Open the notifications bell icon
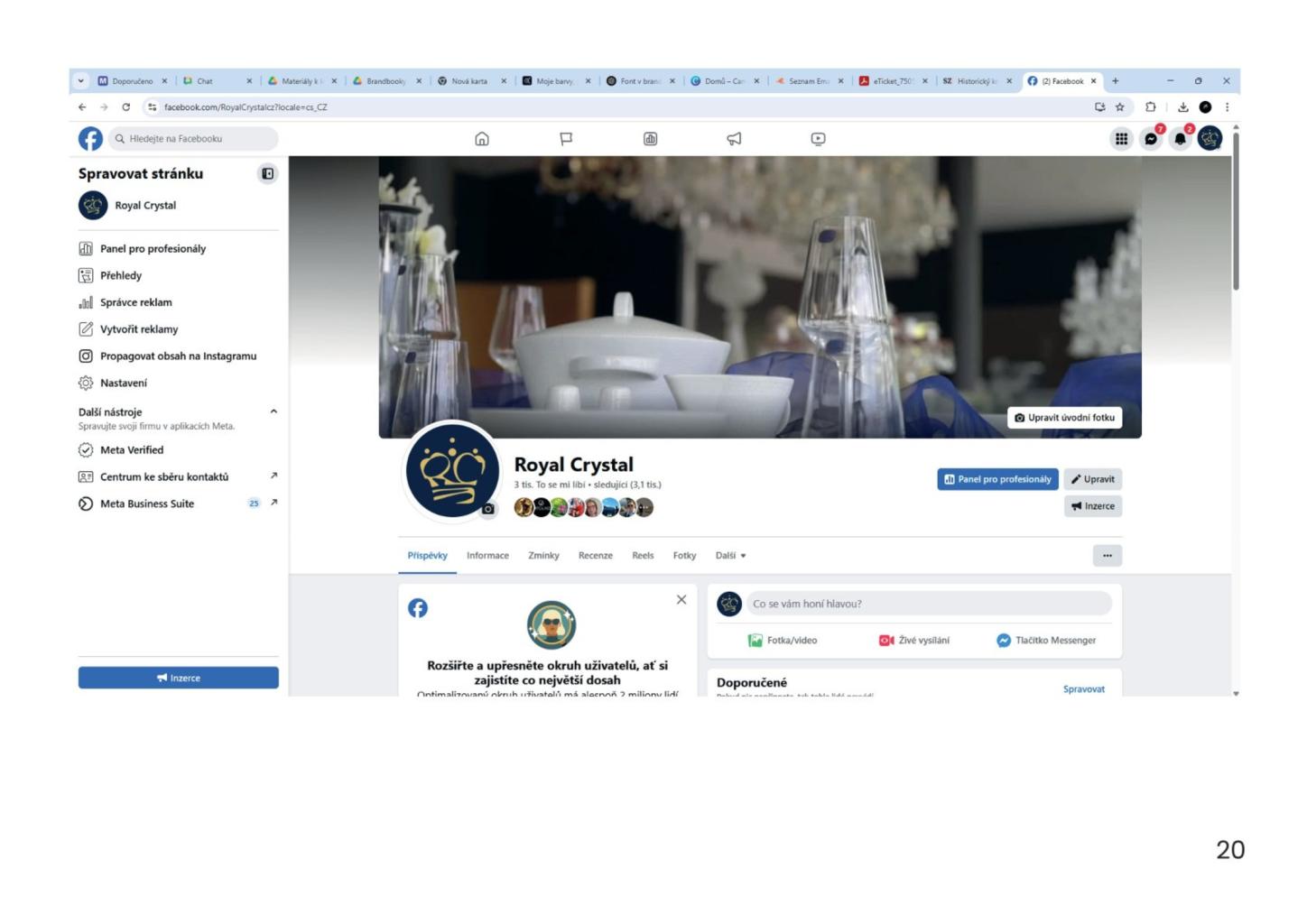Image resolution: width=1307 pixels, height=924 pixels. 1180,139
